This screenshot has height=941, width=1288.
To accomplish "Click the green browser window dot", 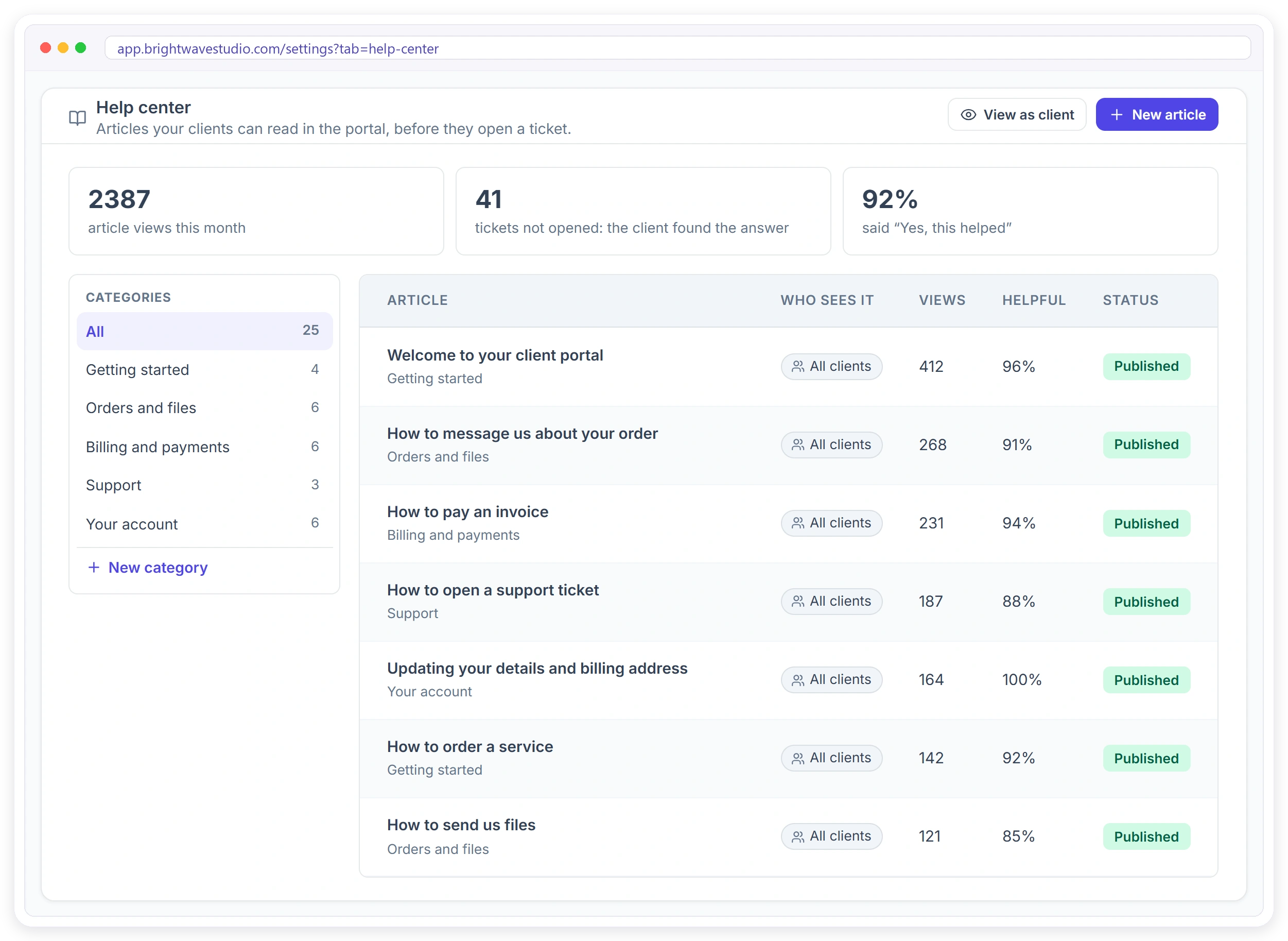I will [x=81, y=48].
